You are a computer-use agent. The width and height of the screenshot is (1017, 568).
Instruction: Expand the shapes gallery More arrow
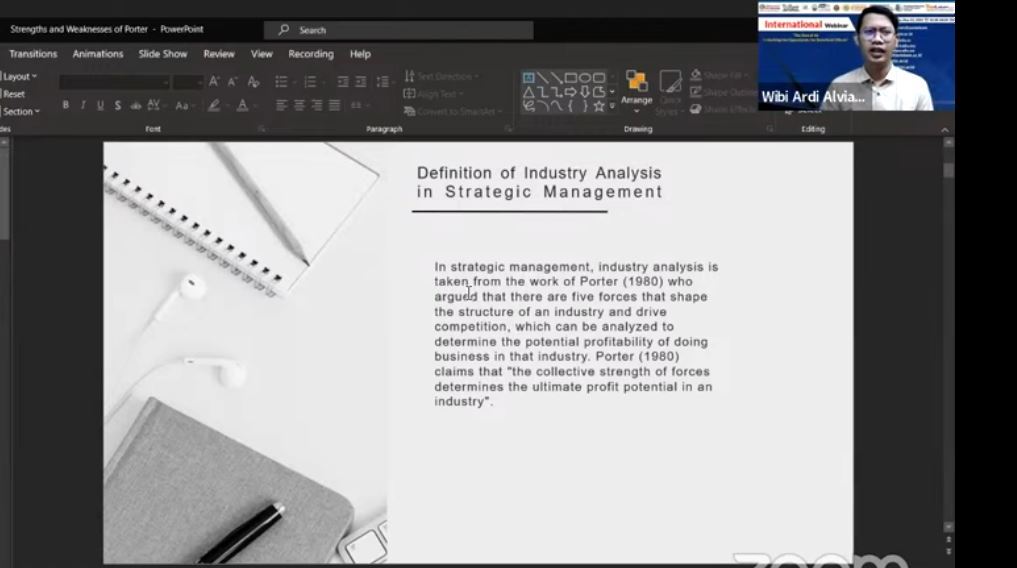(612, 106)
